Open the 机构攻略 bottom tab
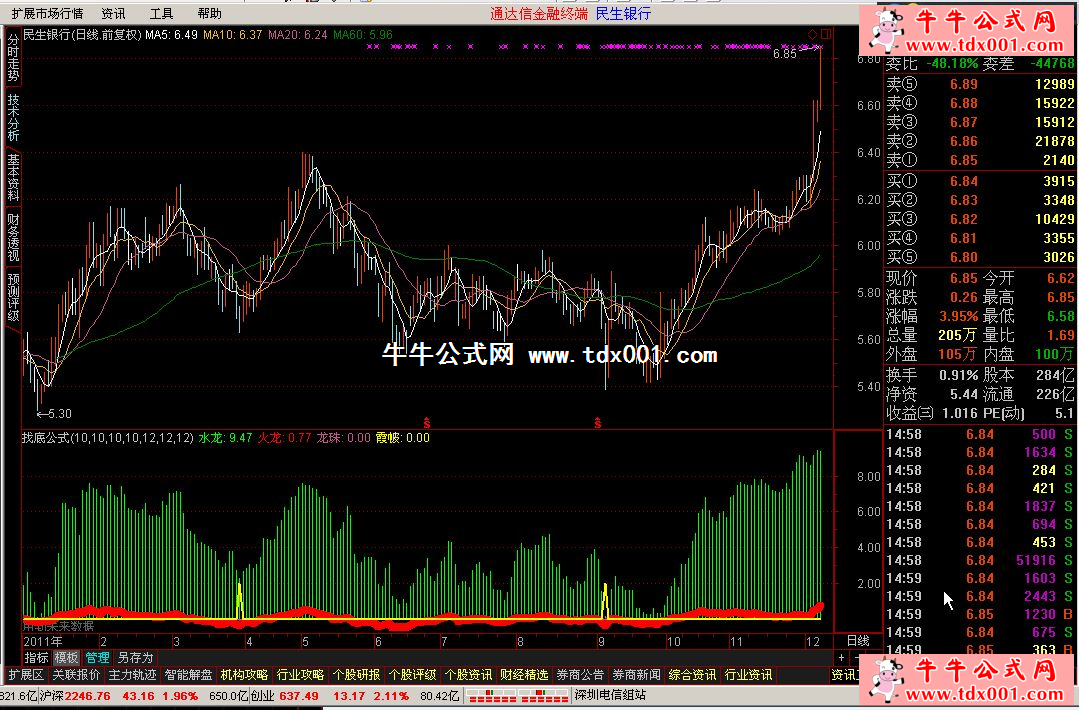 point(244,675)
